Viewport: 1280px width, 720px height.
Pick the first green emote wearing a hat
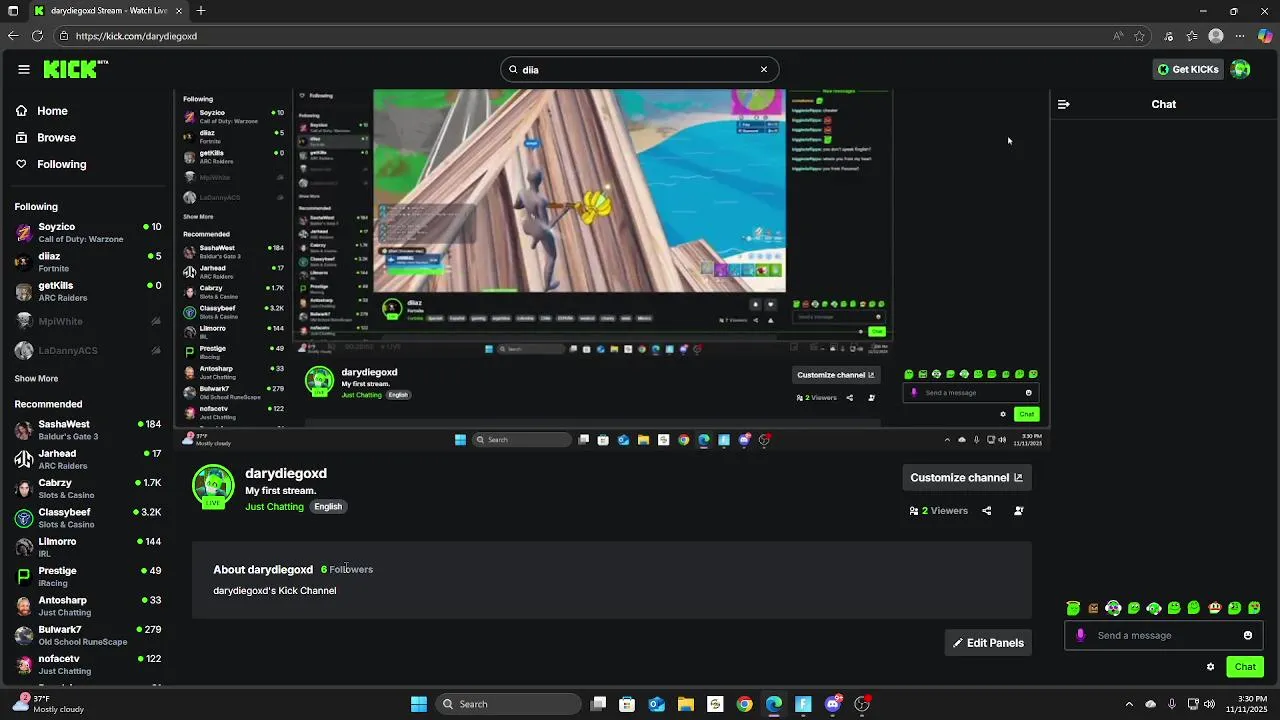tap(1073, 608)
